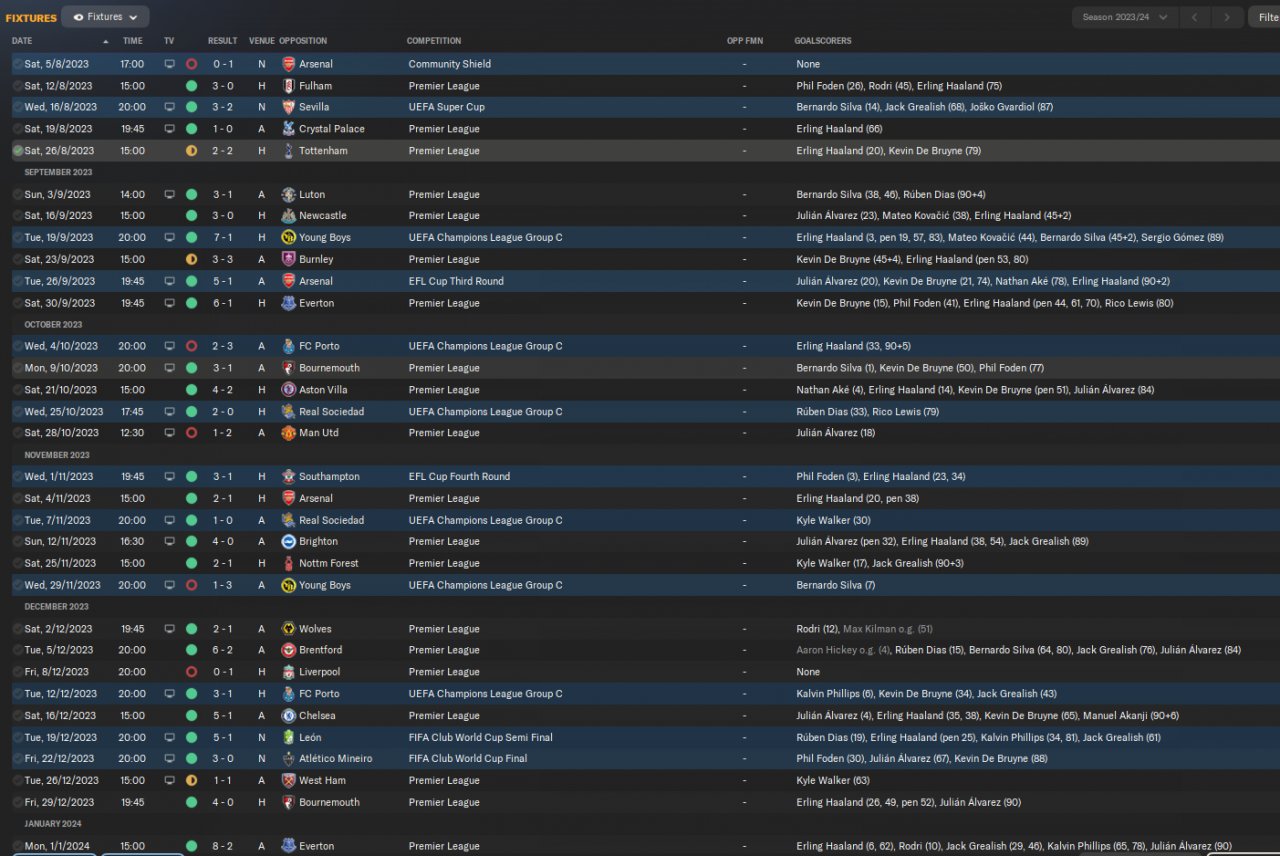Viewport: 1280px width, 856px height.
Task: Click the TV icon on the Wolves row
Action: tap(169, 629)
